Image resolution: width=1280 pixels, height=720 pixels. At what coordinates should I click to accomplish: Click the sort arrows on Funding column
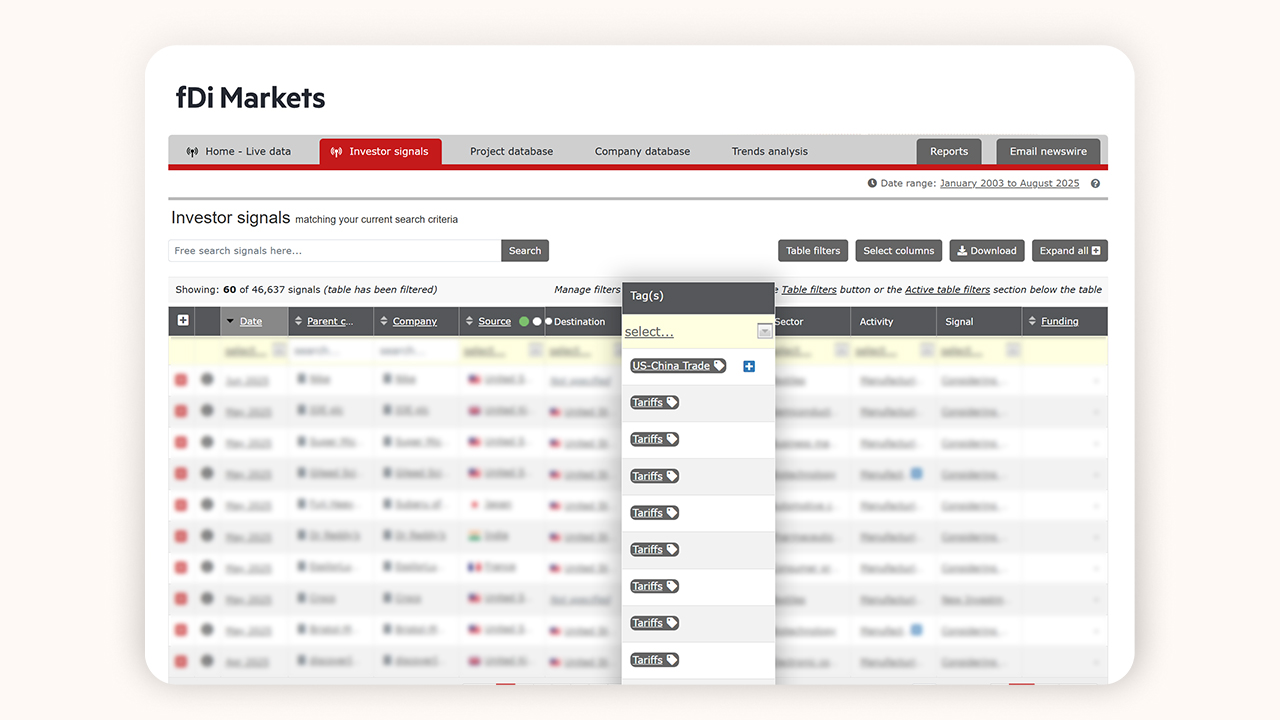pos(1032,322)
